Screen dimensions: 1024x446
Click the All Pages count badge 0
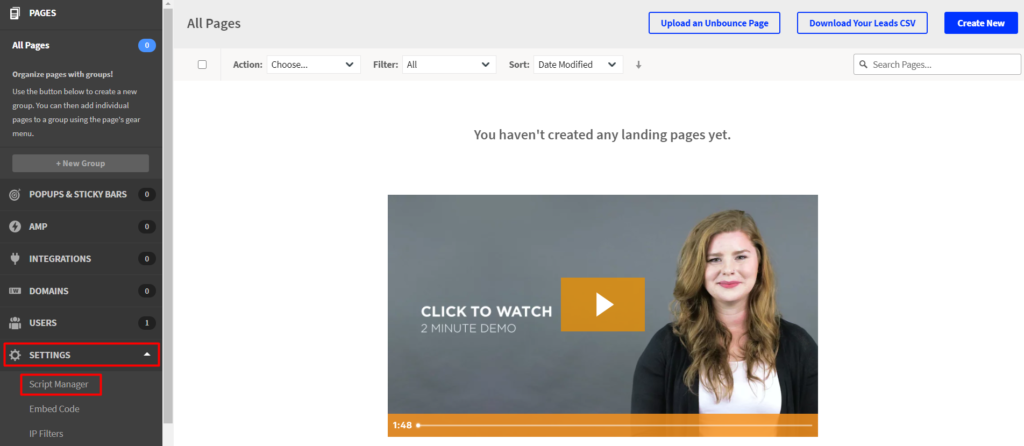coord(147,46)
